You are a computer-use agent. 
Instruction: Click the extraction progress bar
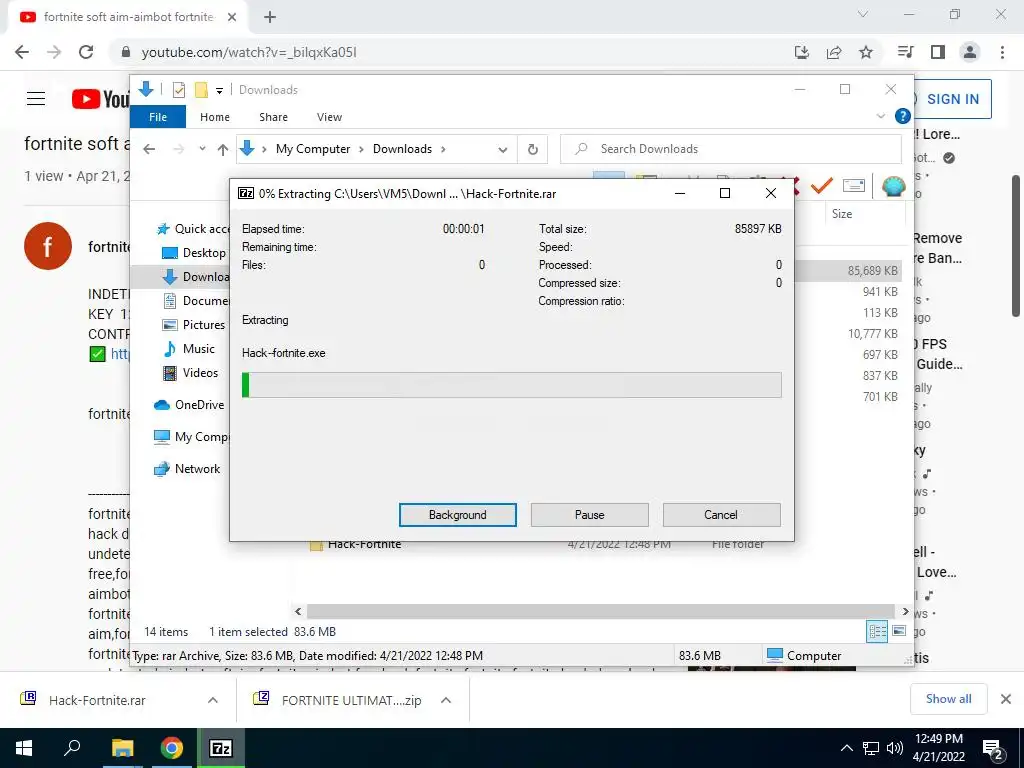click(511, 385)
